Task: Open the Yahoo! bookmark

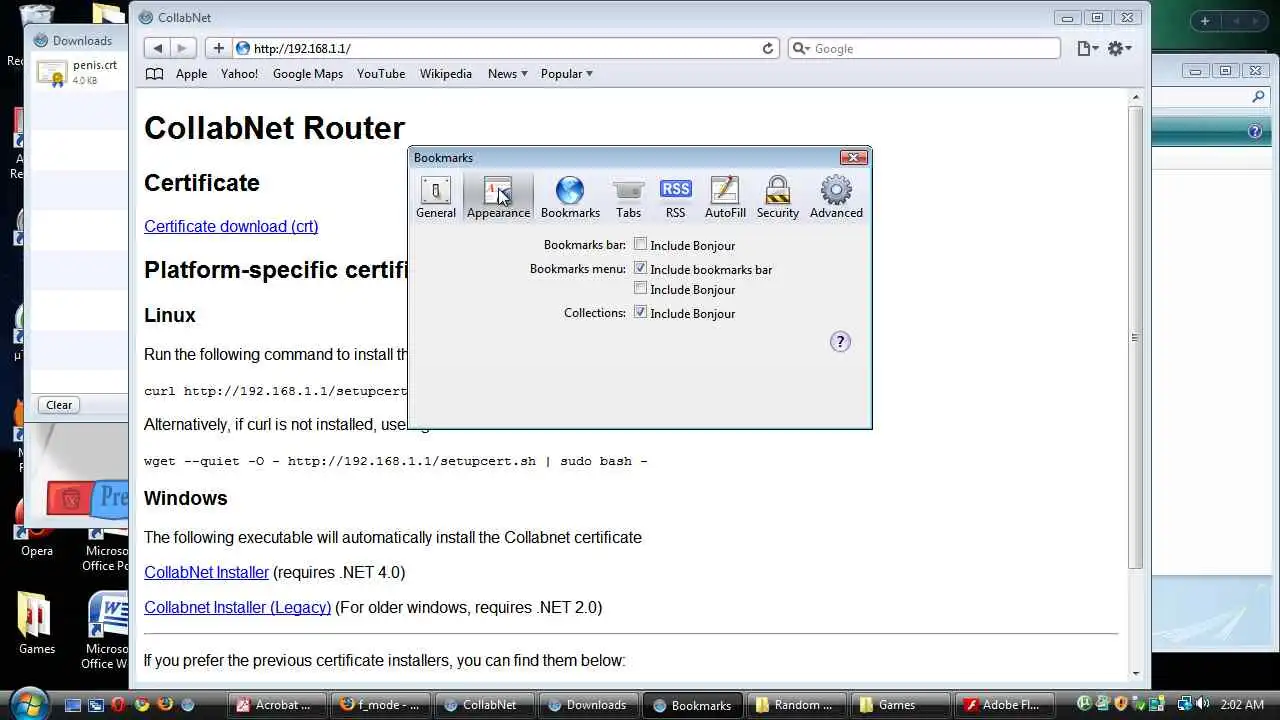Action: [239, 74]
